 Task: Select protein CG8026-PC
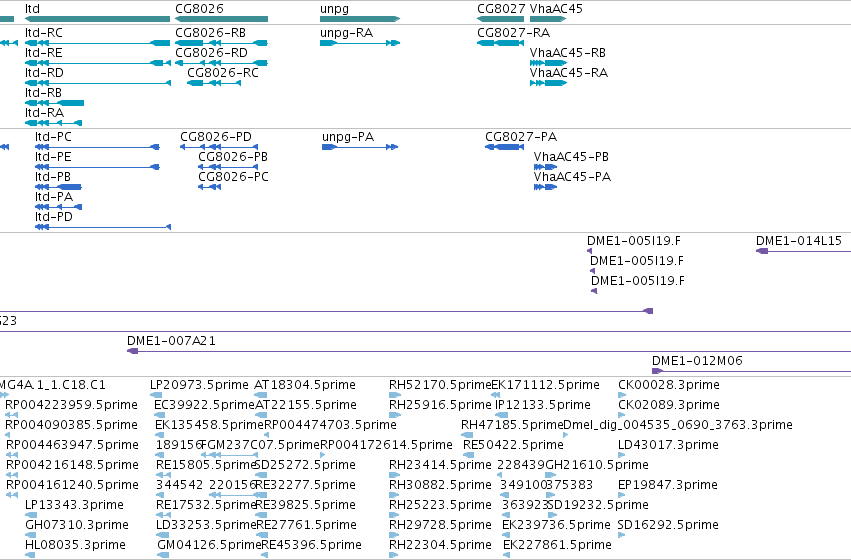(233, 177)
